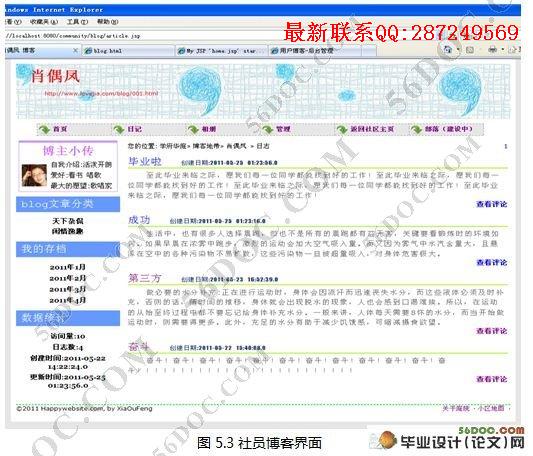533x456 pixels.
Task: Click 查看评论 for the 第三方 article
Action: coord(492,331)
